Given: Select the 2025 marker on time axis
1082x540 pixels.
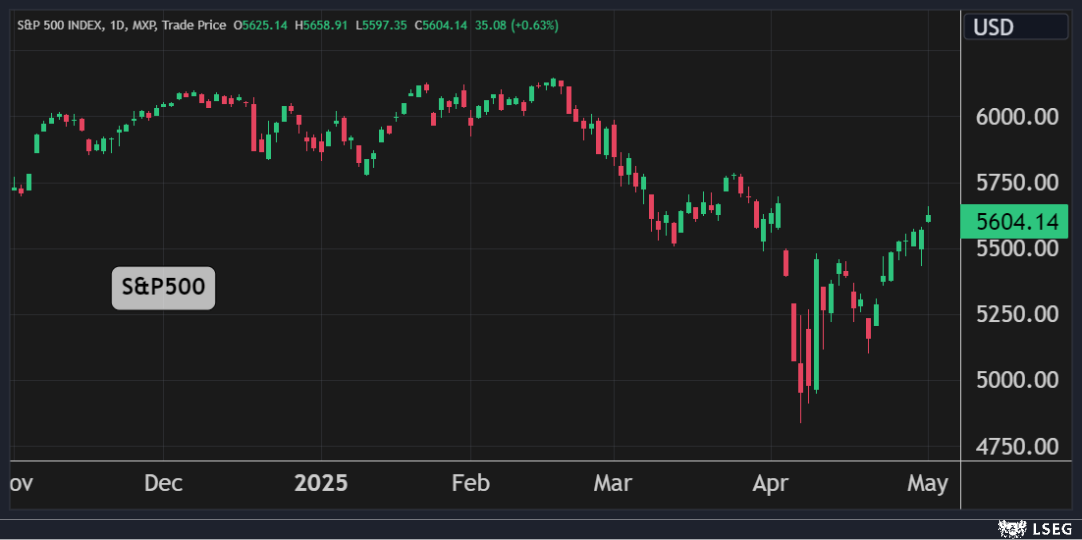Looking at the screenshot, I should point(321,483).
